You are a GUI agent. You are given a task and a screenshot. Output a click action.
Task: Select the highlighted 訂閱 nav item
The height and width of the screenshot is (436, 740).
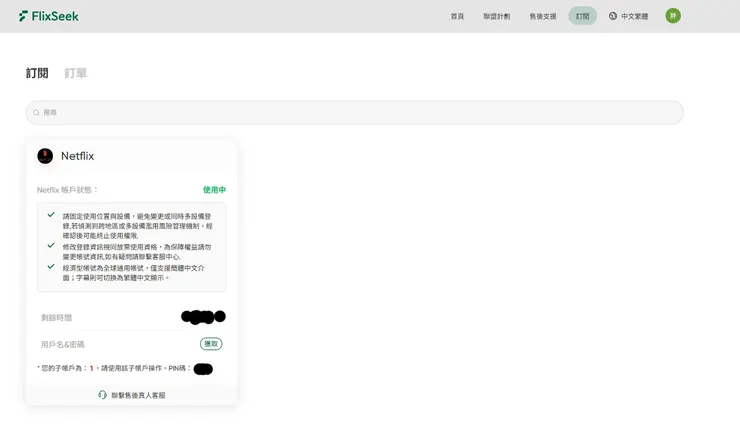click(x=582, y=16)
